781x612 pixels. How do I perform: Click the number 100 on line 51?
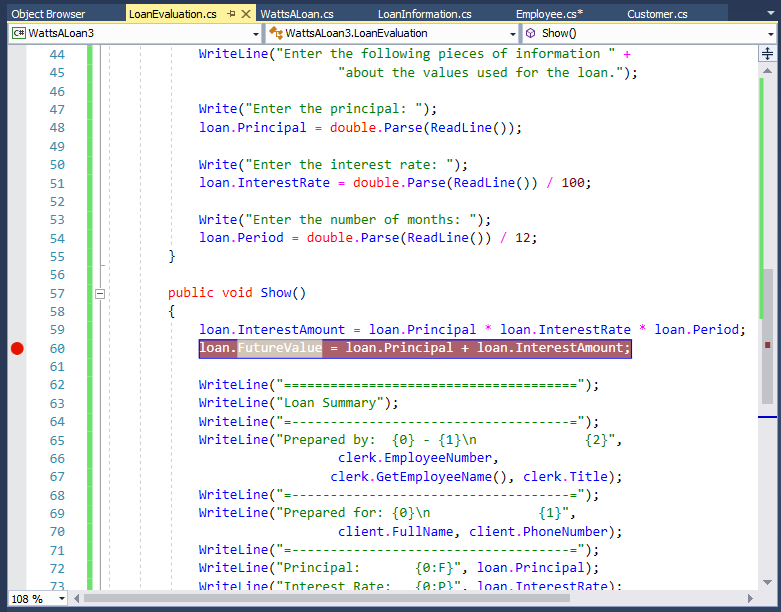[573, 183]
